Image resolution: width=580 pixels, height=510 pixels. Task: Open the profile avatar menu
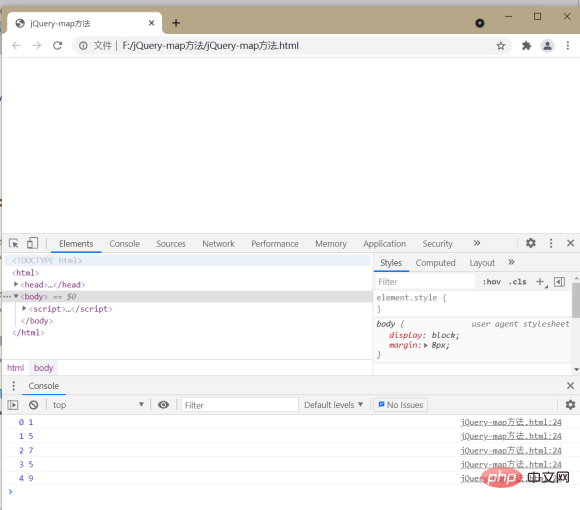coord(547,46)
